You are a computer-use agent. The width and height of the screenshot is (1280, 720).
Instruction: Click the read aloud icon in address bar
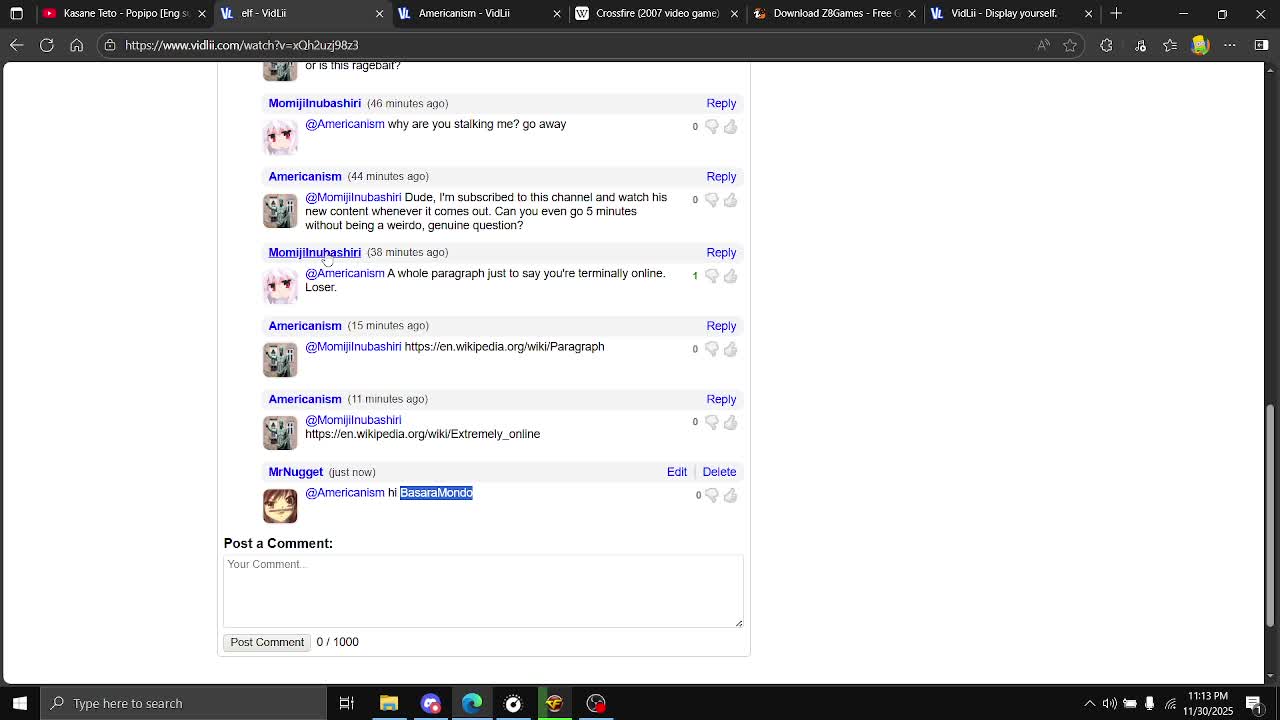[x=1043, y=45]
